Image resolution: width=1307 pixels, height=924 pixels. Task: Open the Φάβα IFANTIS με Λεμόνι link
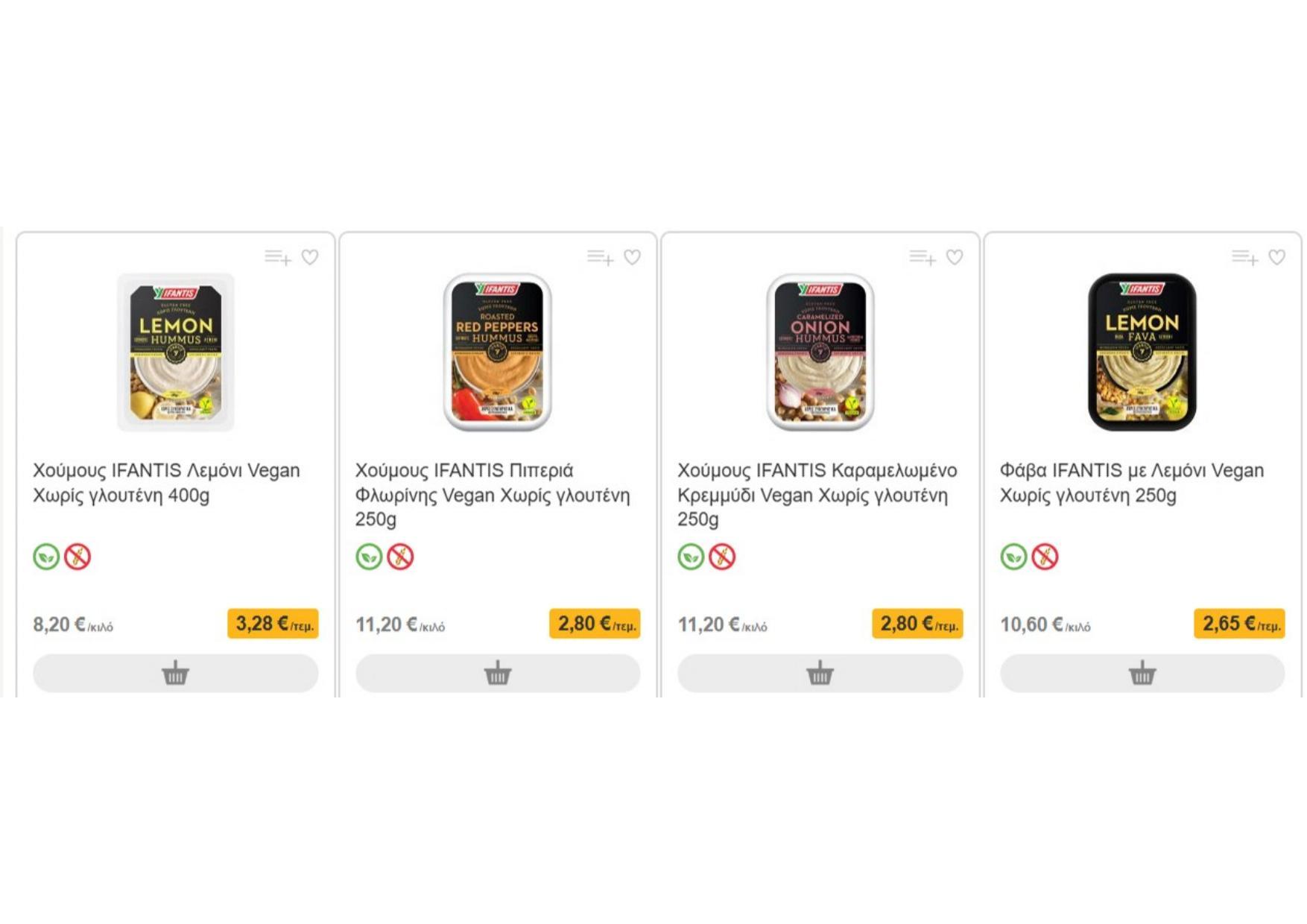1131,483
